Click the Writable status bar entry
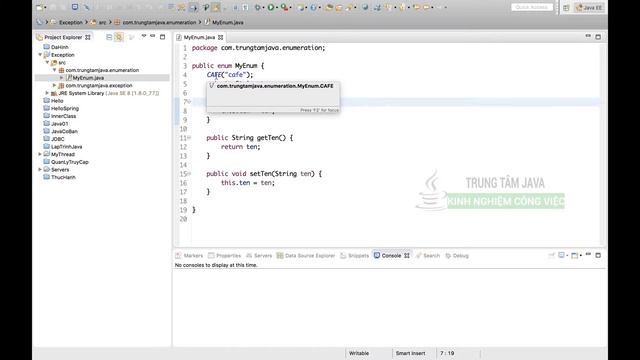Image resolution: width=640 pixels, height=360 pixels. tap(359, 353)
